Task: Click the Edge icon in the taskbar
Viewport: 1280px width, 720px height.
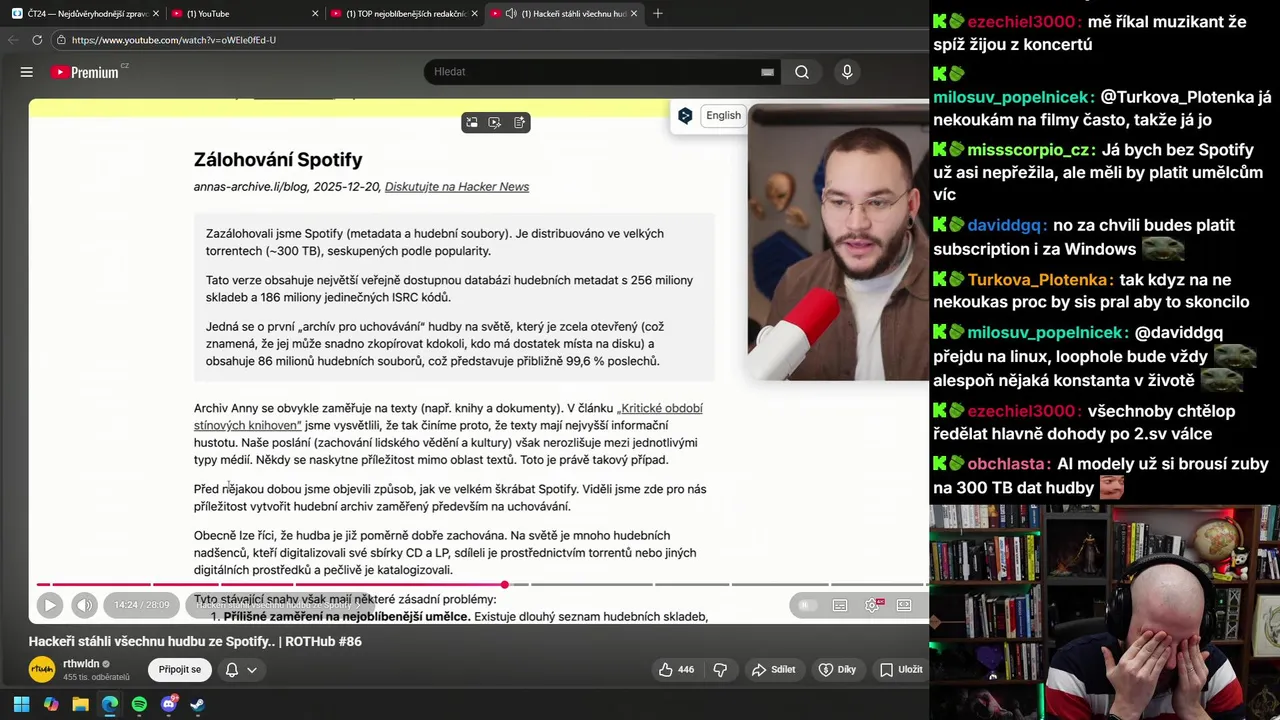Action: (110, 704)
